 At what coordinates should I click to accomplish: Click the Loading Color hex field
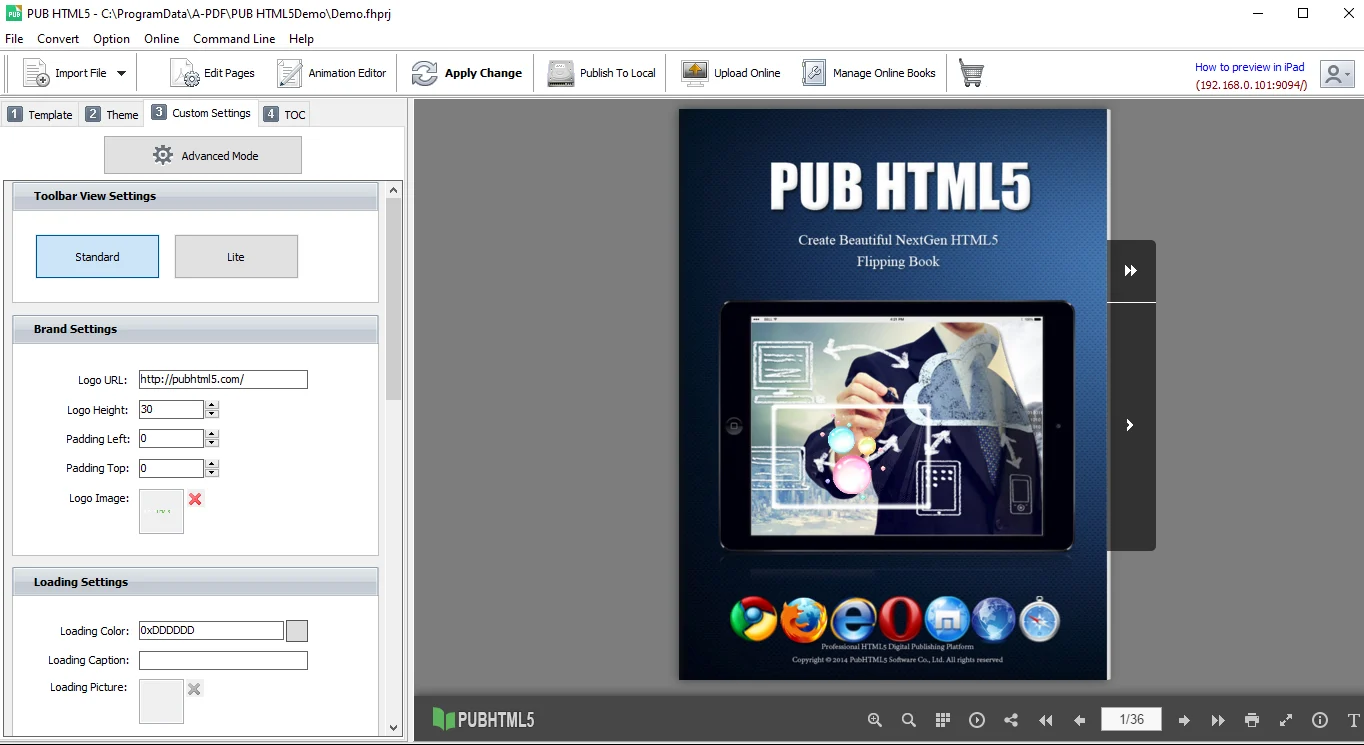pyautogui.click(x=211, y=630)
